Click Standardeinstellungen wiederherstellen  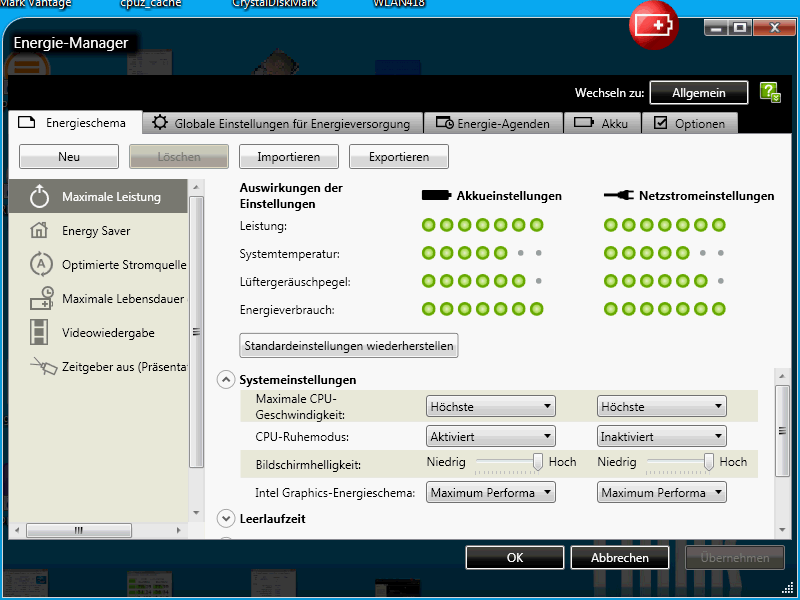click(x=348, y=346)
